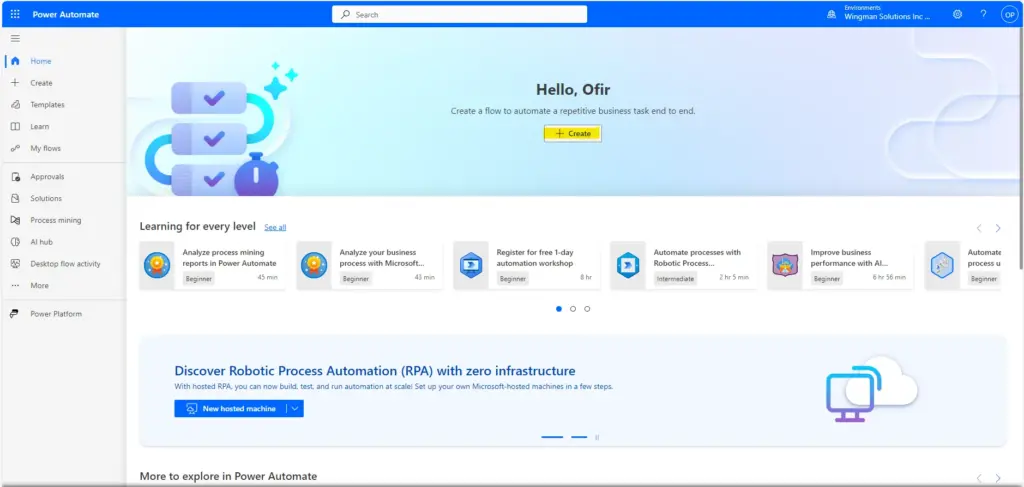Click the AI hub icon
The image size is (1024, 487).
coord(15,242)
